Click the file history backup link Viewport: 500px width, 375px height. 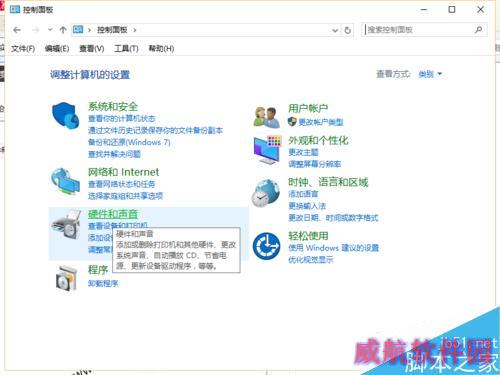tap(155, 130)
